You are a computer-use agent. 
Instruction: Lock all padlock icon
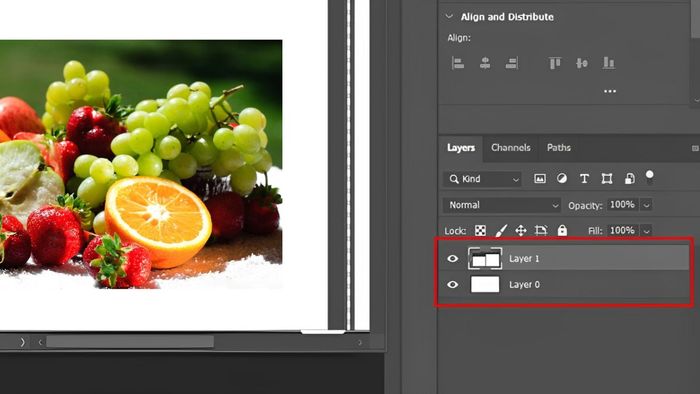pos(562,230)
